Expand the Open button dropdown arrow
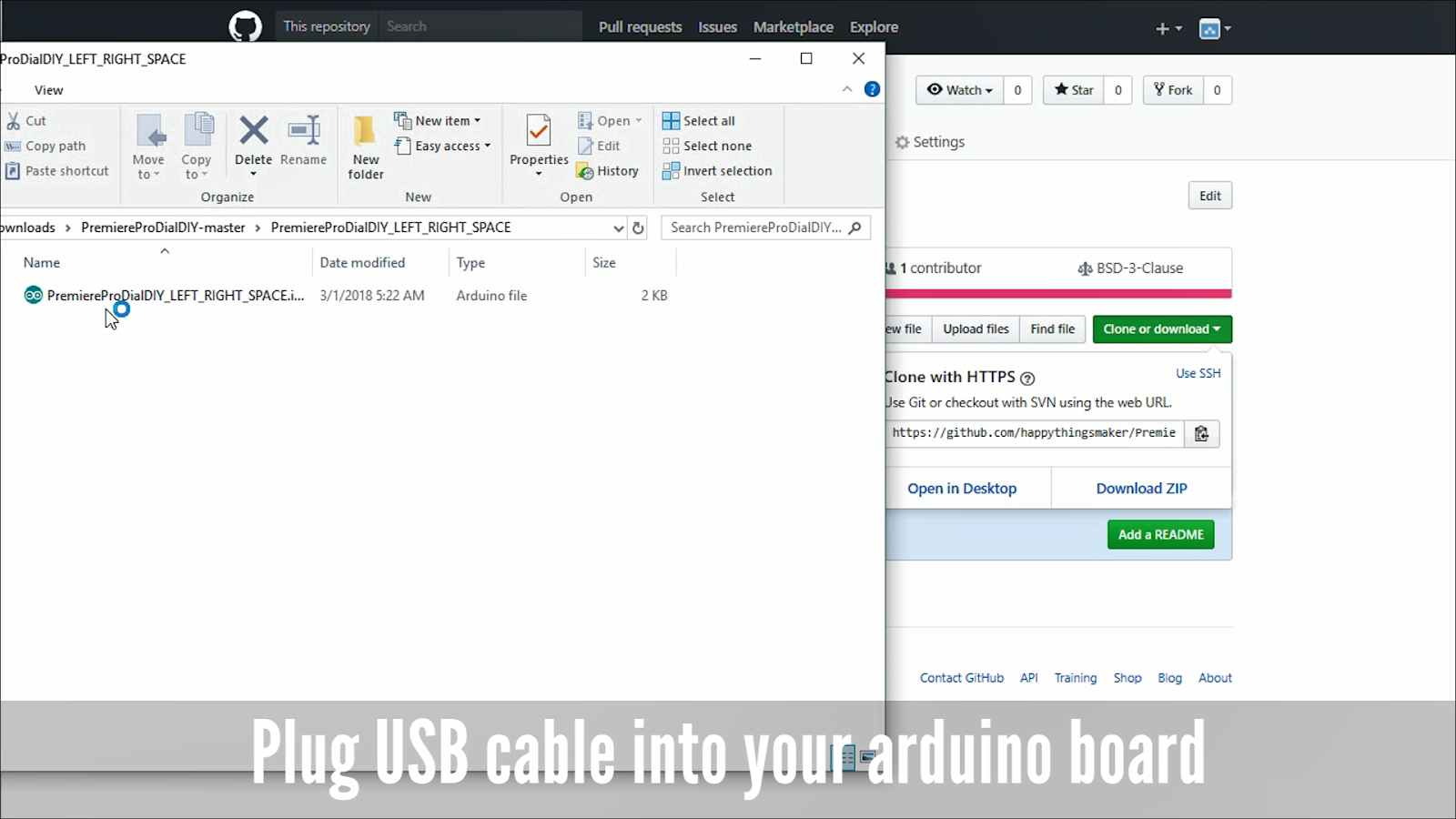This screenshot has height=819, width=1456. click(x=639, y=121)
